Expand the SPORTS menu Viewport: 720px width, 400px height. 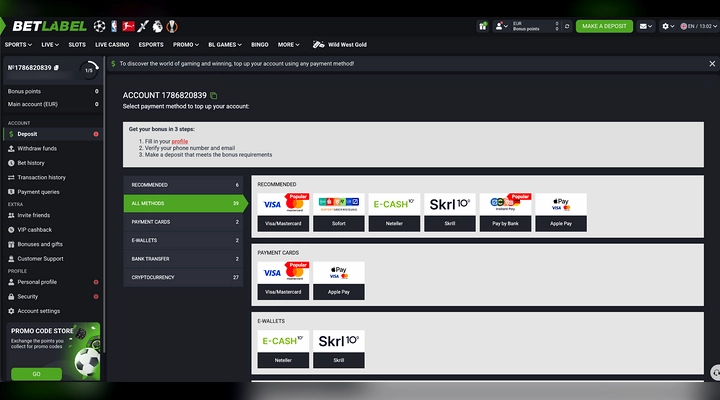[x=18, y=45]
